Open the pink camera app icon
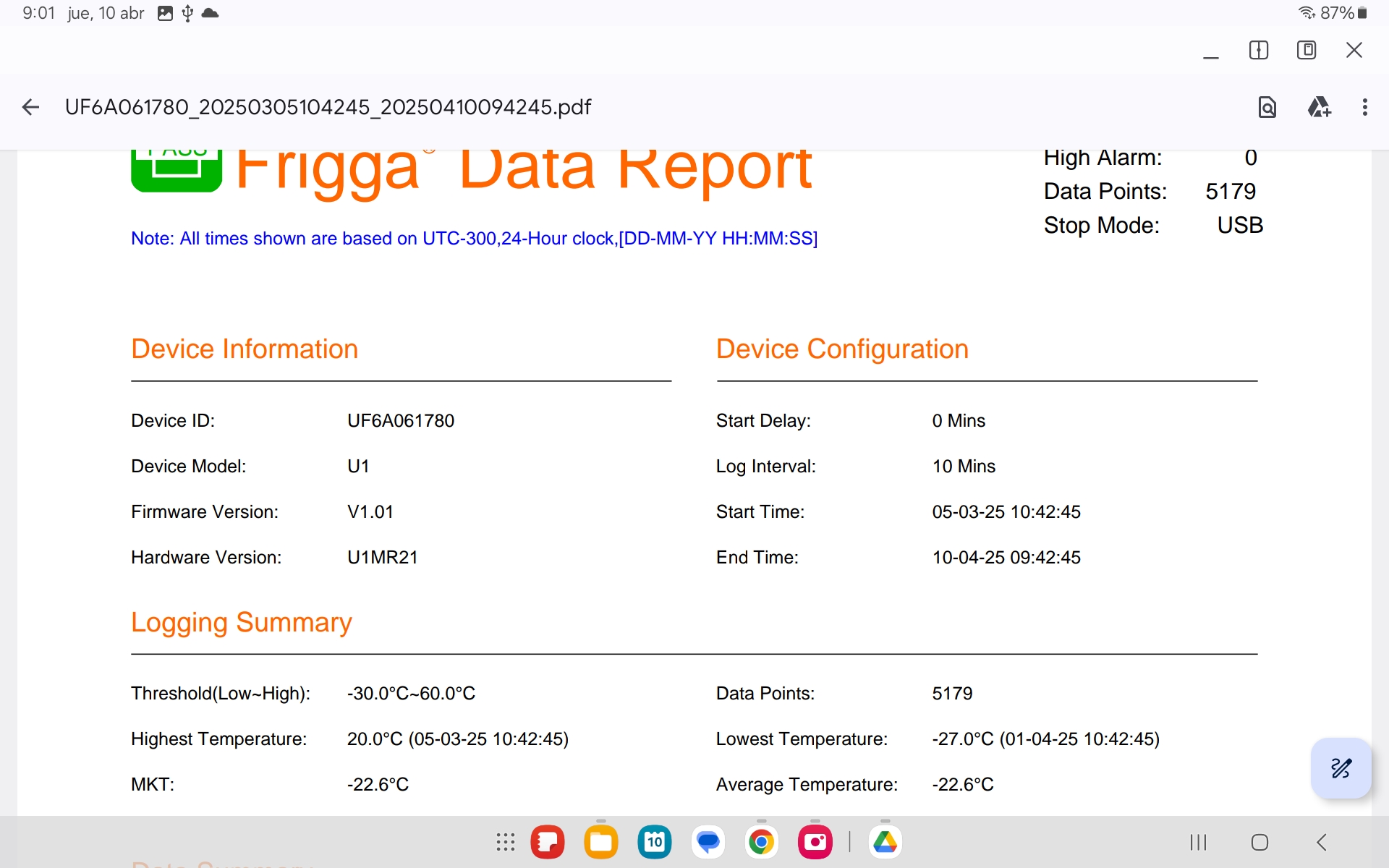 point(815,842)
